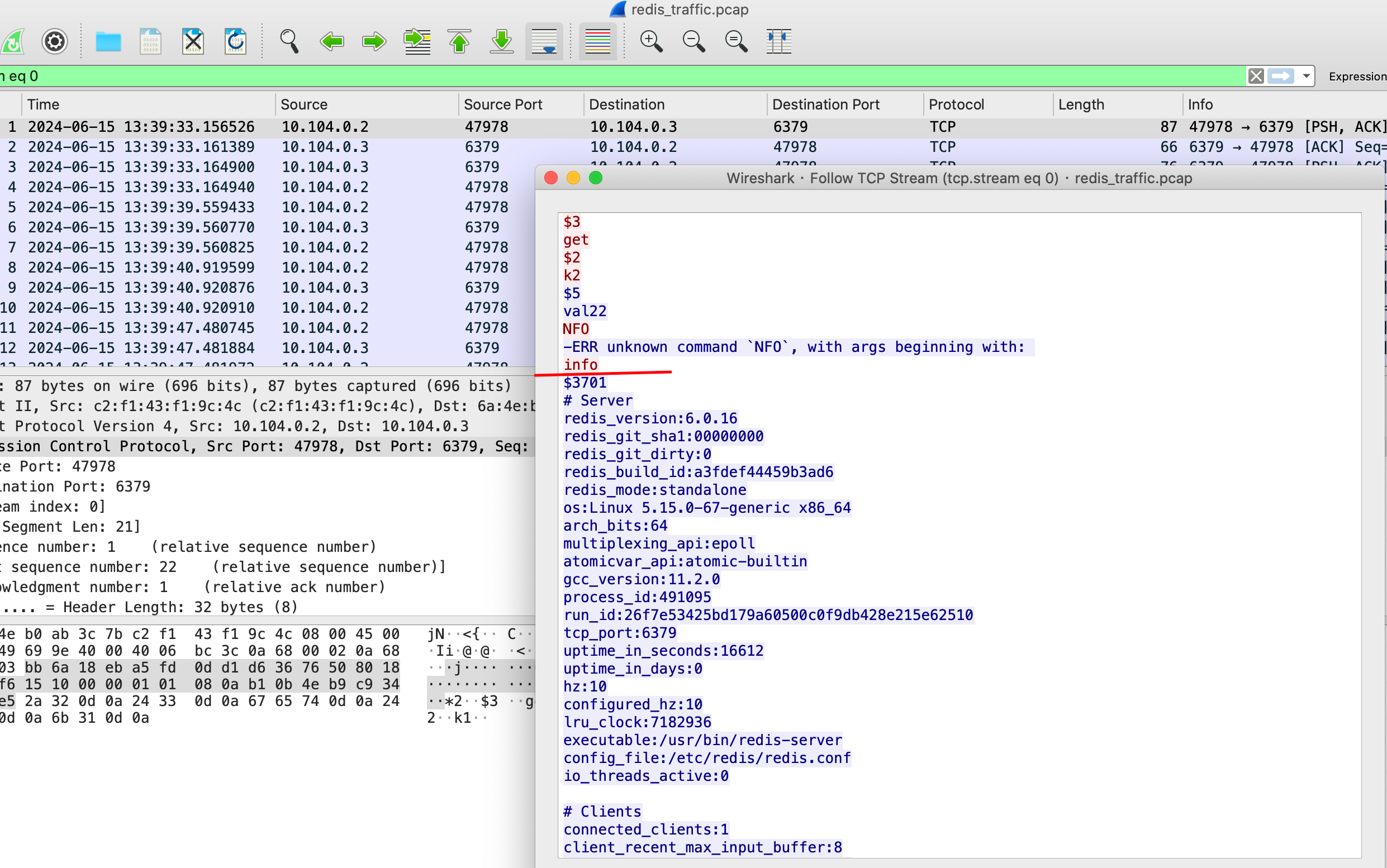Reload the capture file icon
This screenshot has height=868, width=1387.
(x=235, y=41)
